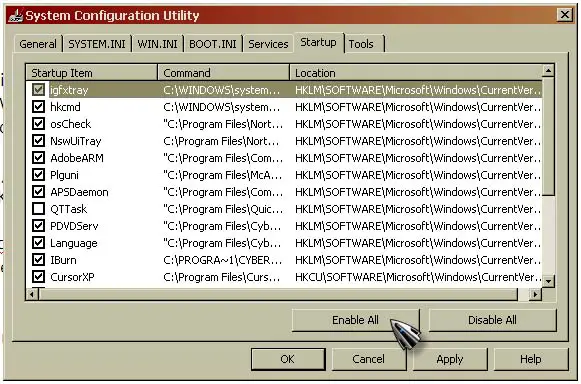581x384 pixels.
Task: Select the NswUiTray item name
Action: pos(76,141)
